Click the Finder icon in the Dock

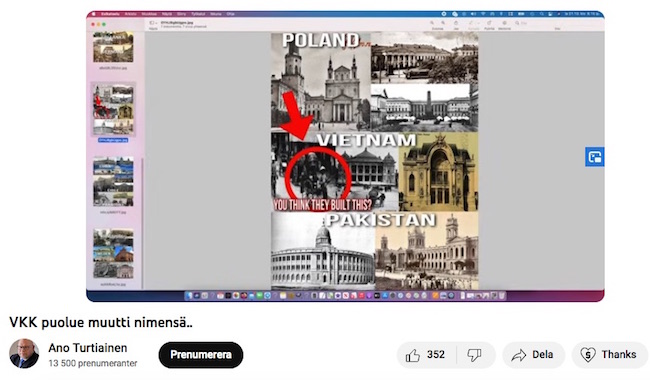[189, 295]
